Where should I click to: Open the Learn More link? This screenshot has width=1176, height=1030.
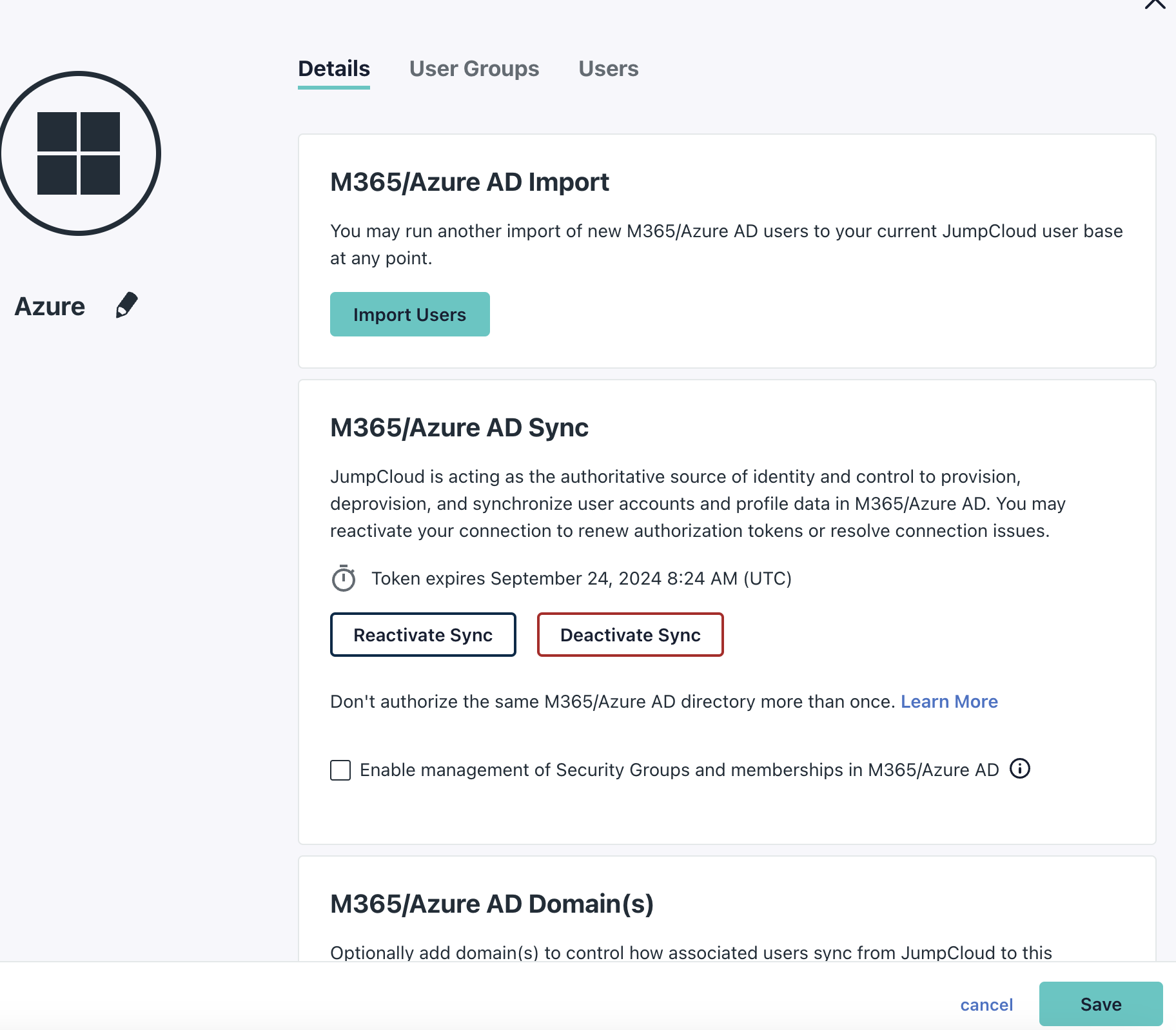tap(949, 701)
